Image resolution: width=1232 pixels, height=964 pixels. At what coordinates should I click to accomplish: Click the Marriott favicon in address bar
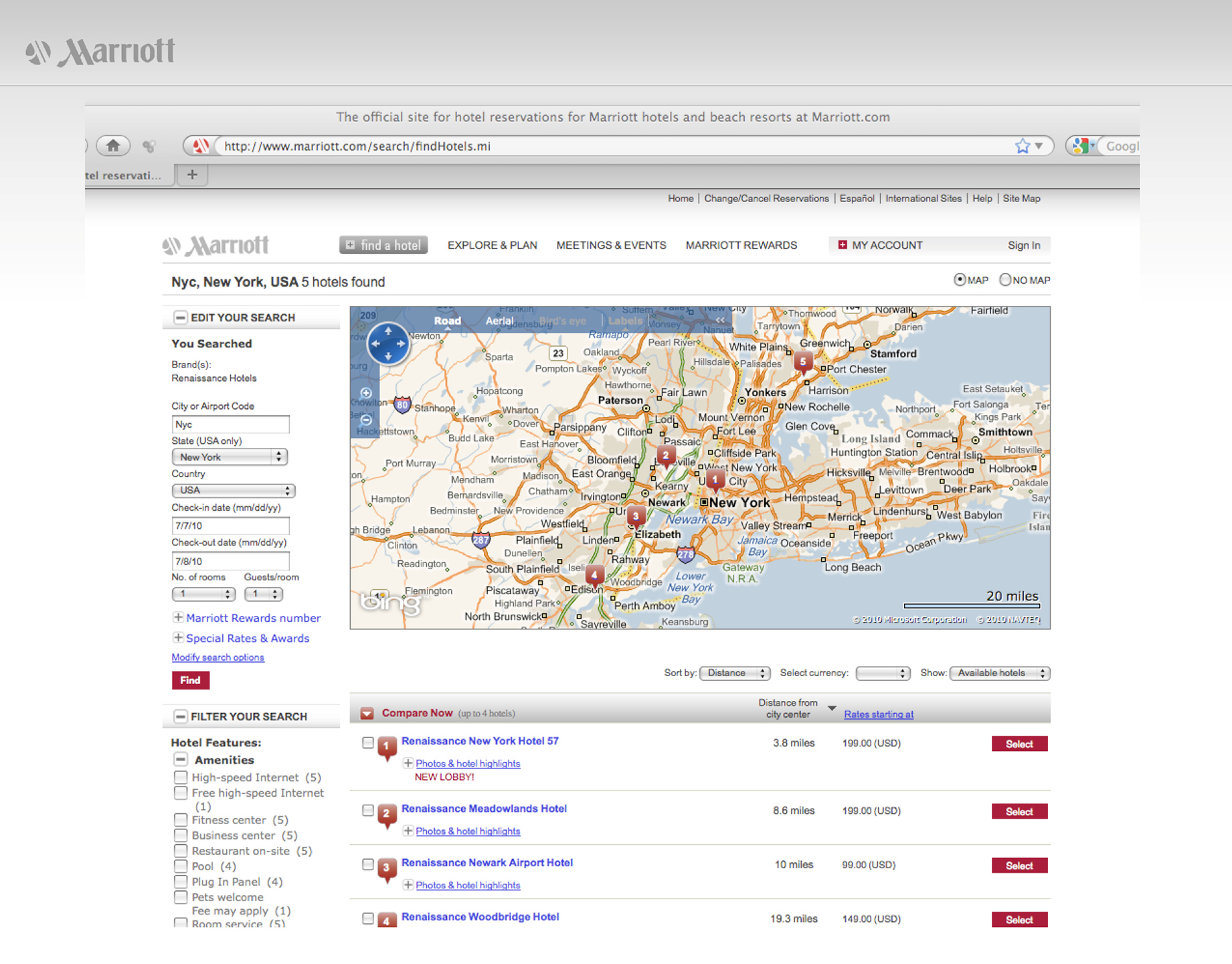point(200,146)
